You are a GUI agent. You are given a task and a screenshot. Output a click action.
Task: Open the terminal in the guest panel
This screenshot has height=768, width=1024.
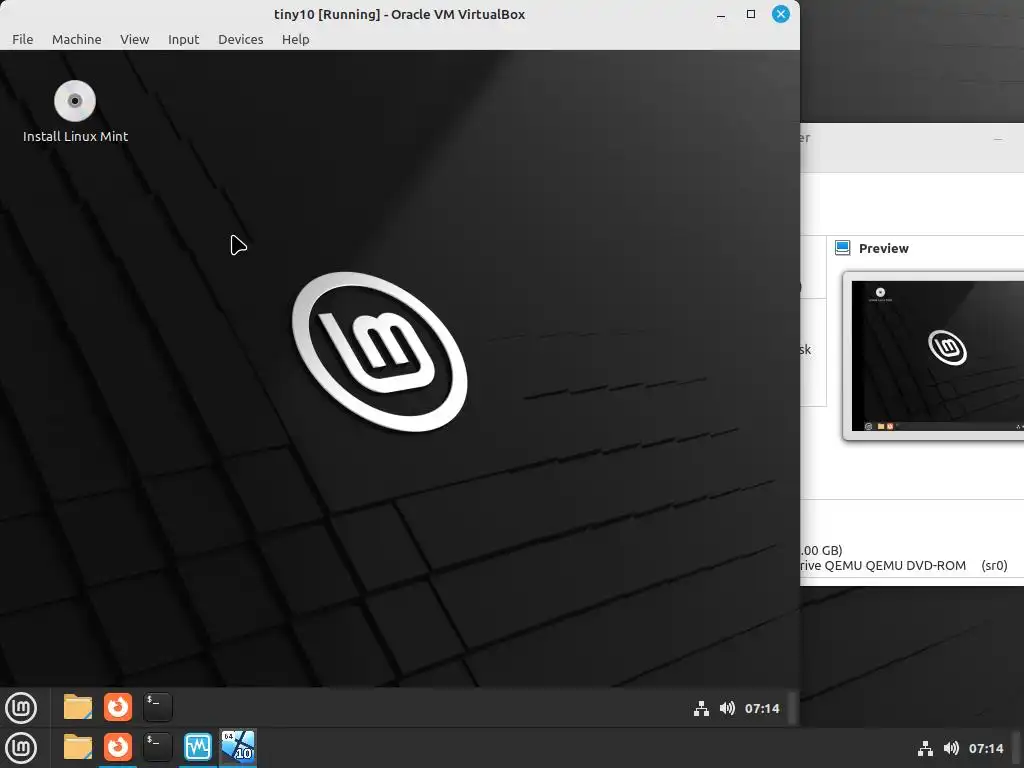[157, 707]
